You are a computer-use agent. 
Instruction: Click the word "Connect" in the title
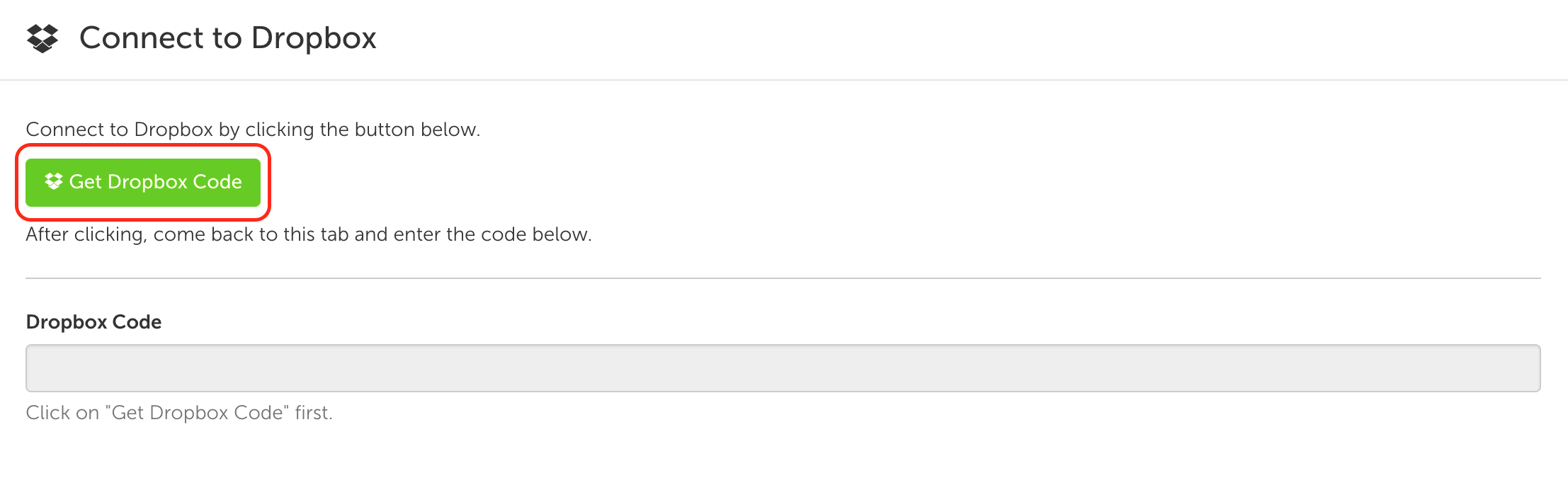(142, 38)
